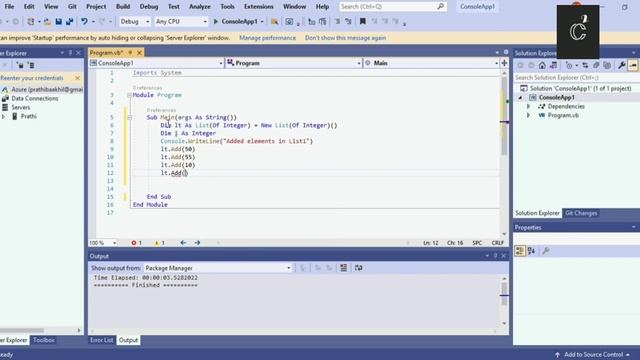This screenshot has width=640, height=360.
Task: Open the Any CPU platform dropdown
Action: pos(181,21)
